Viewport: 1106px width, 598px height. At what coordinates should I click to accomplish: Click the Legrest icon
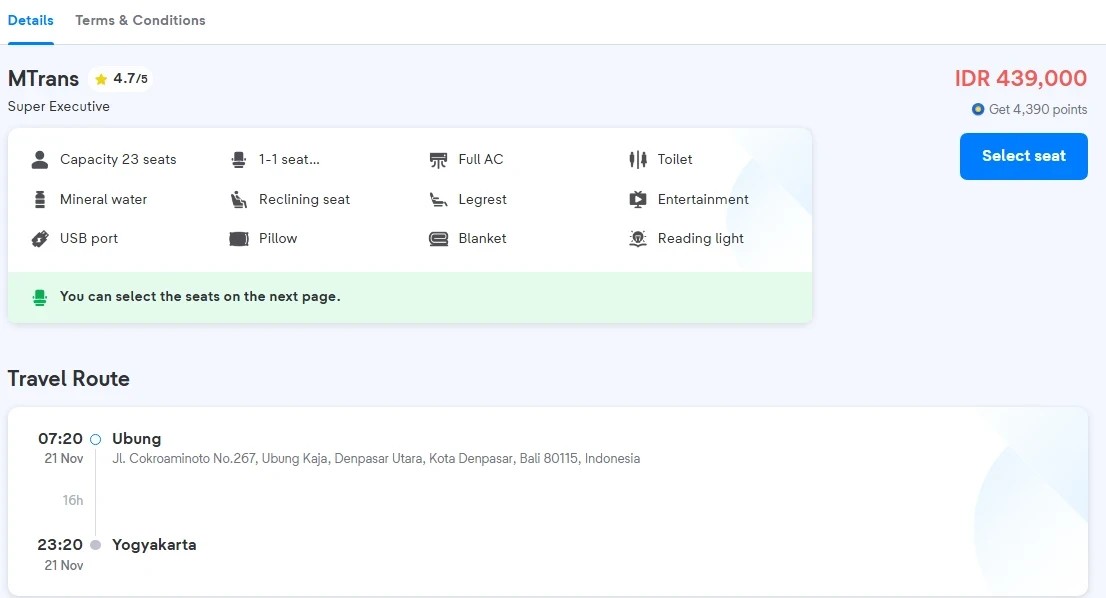[438, 200]
